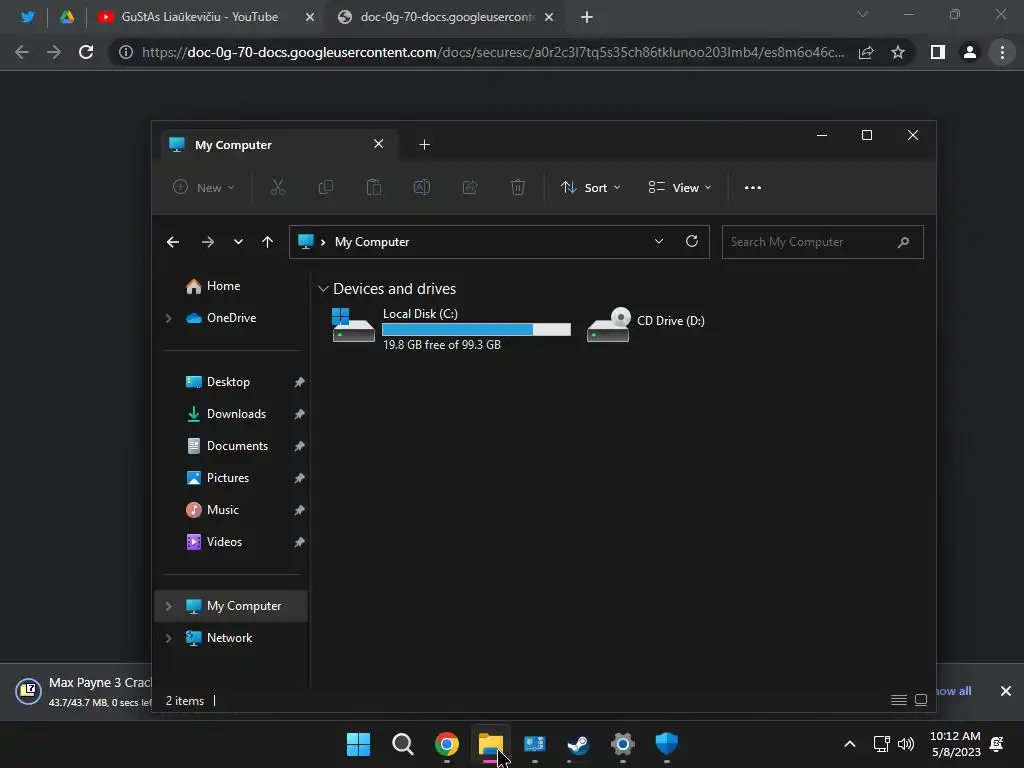Open the Sort dropdown
The width and height of the screenshot is (1024, 768).
click(x=590, y=187)
